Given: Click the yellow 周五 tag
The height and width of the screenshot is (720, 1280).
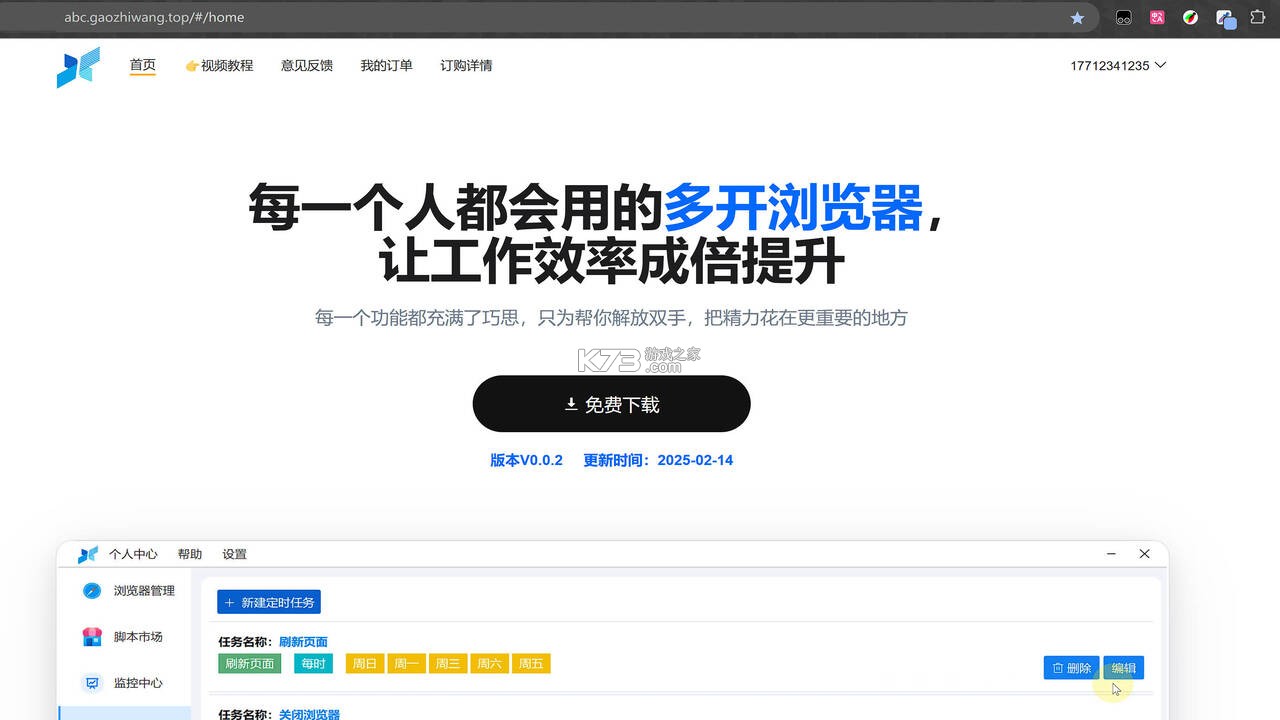Looking at the screenshot, I should point(531,664).
